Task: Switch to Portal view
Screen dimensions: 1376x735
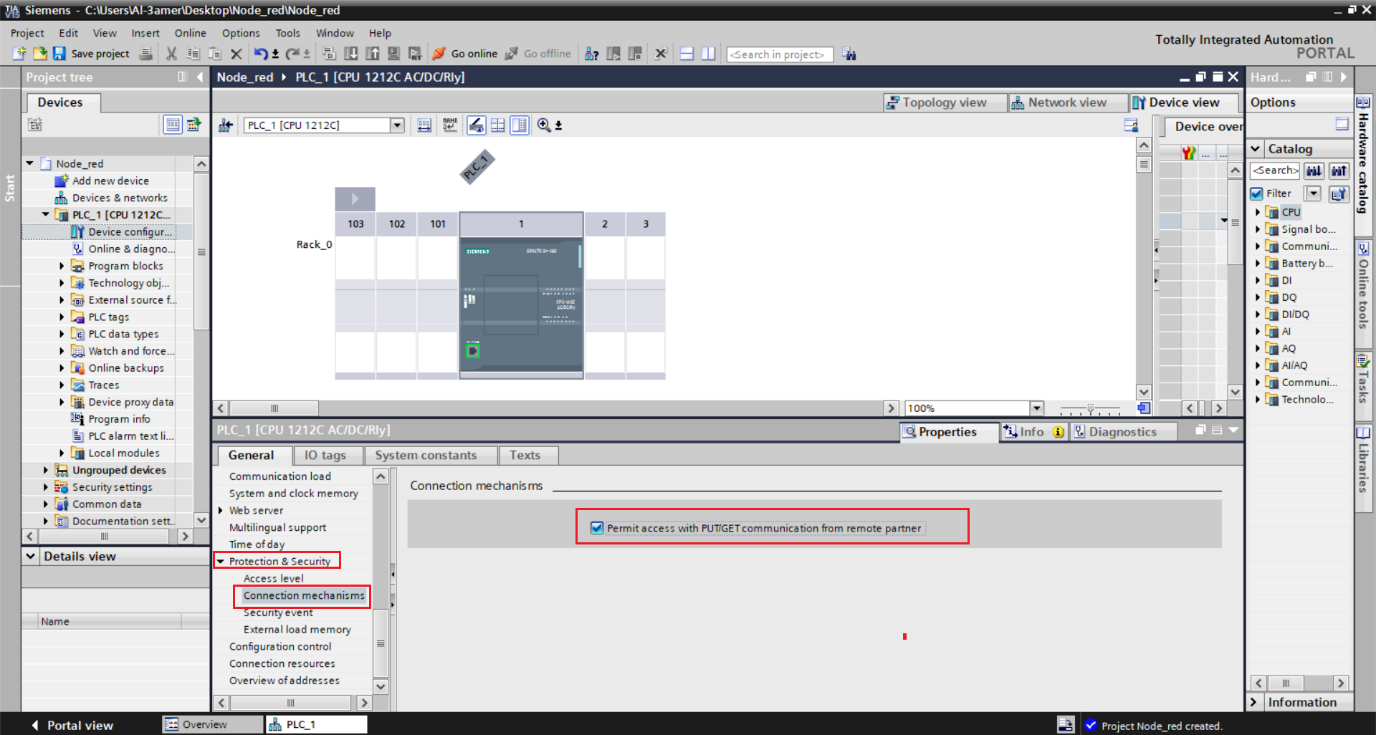Action: pyautogui.click(x=70, y=725)
